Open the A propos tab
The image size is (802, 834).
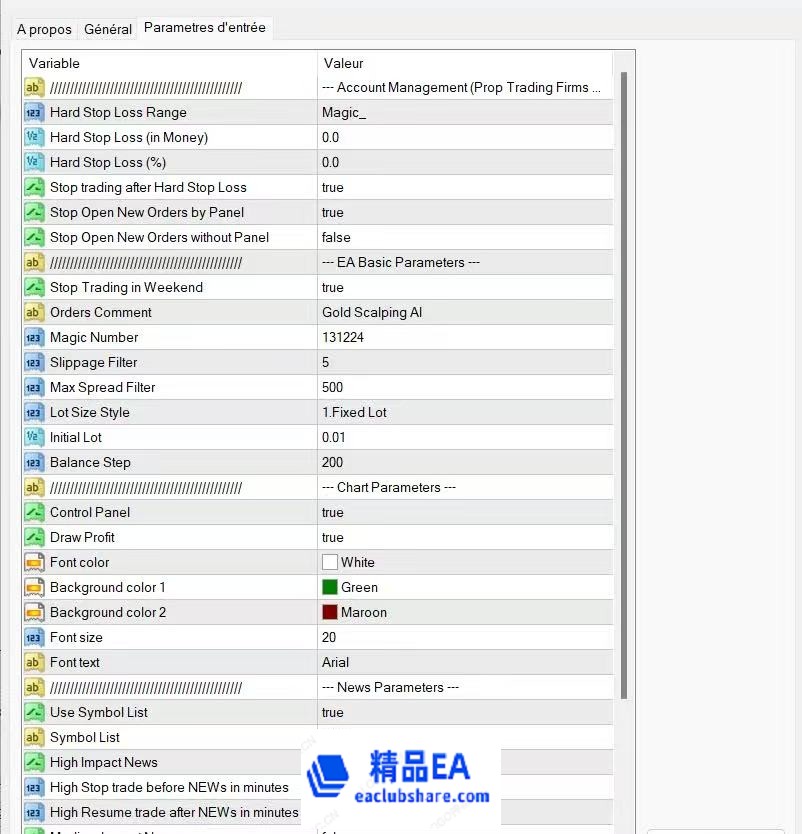coord(43,29)
